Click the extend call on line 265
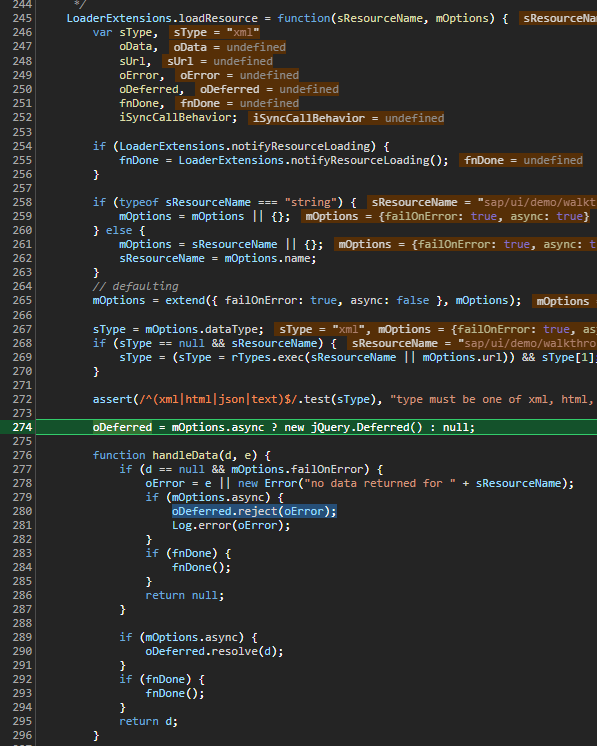The height and width of the screenshot is (746, 597). [185, 300]
